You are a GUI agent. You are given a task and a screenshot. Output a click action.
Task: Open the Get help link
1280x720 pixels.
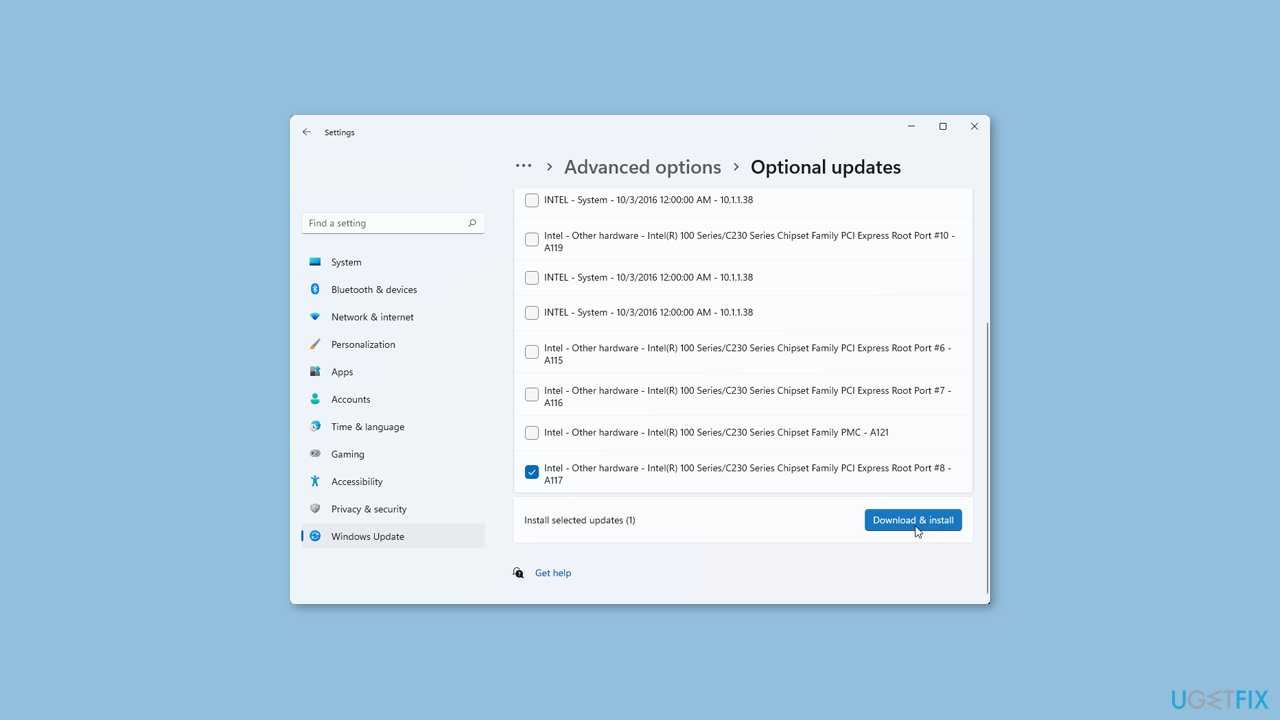(553, 573)
